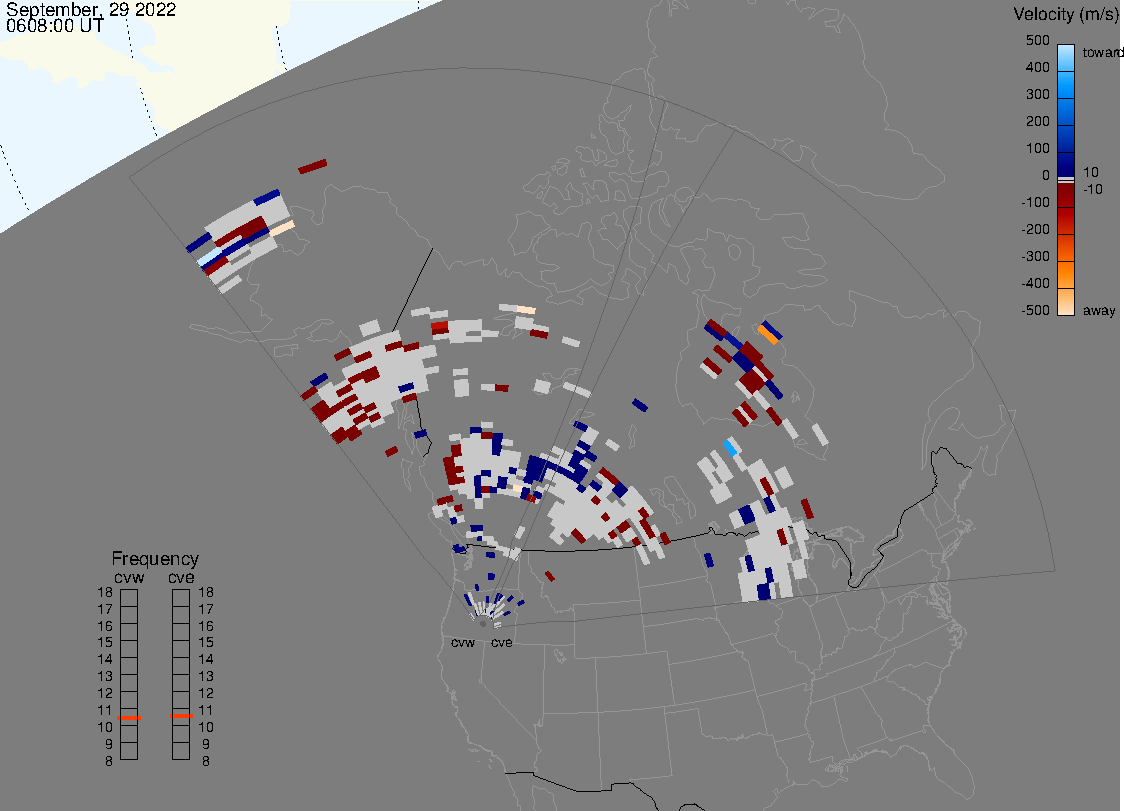
Task: Pick the navy 0–100 color bar segment
Action: coord(1066,165)
